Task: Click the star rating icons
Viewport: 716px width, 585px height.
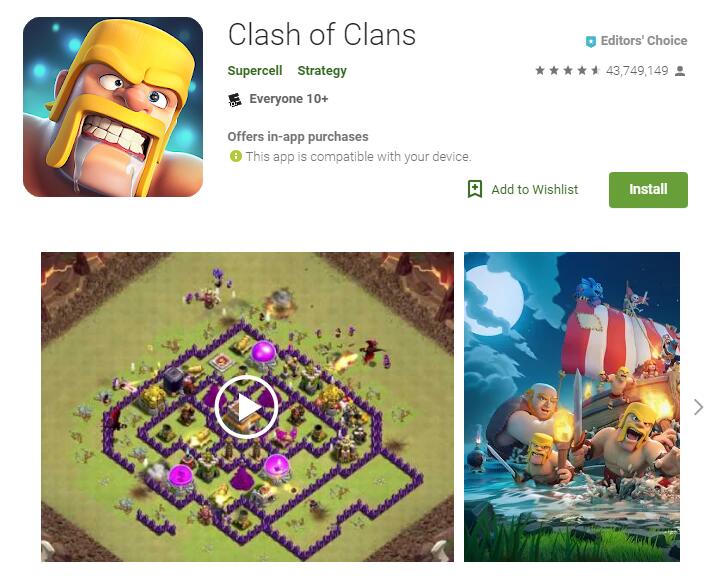Action: (568, 70)
